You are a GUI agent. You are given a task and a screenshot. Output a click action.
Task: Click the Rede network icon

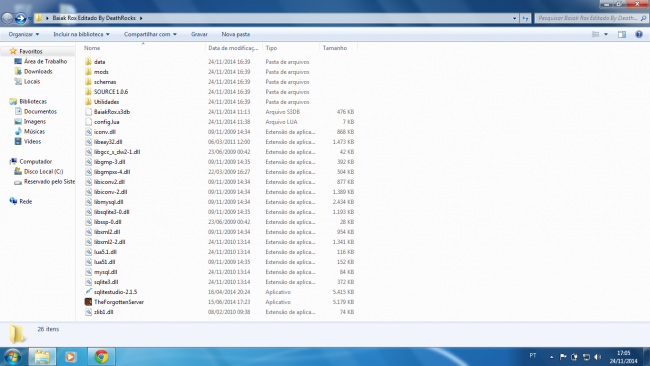(13, 201)
